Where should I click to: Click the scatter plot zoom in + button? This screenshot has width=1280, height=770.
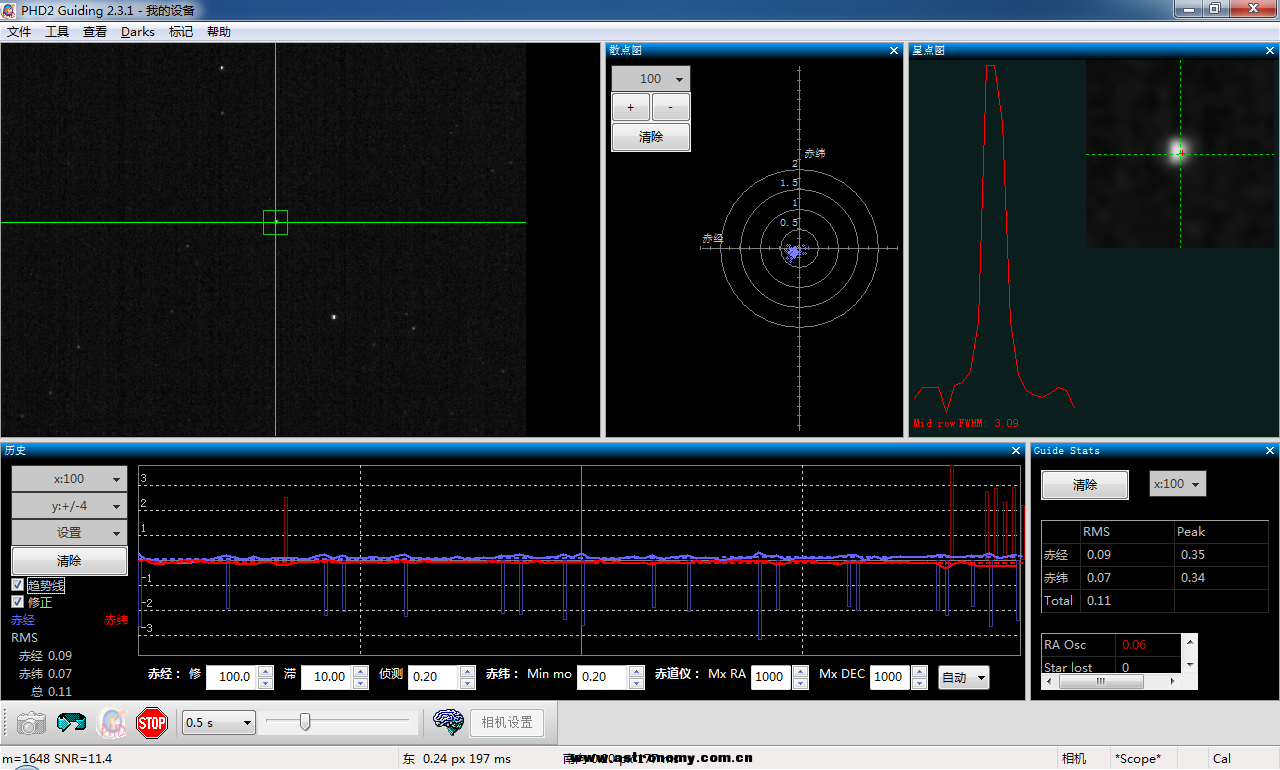point(630,108)
